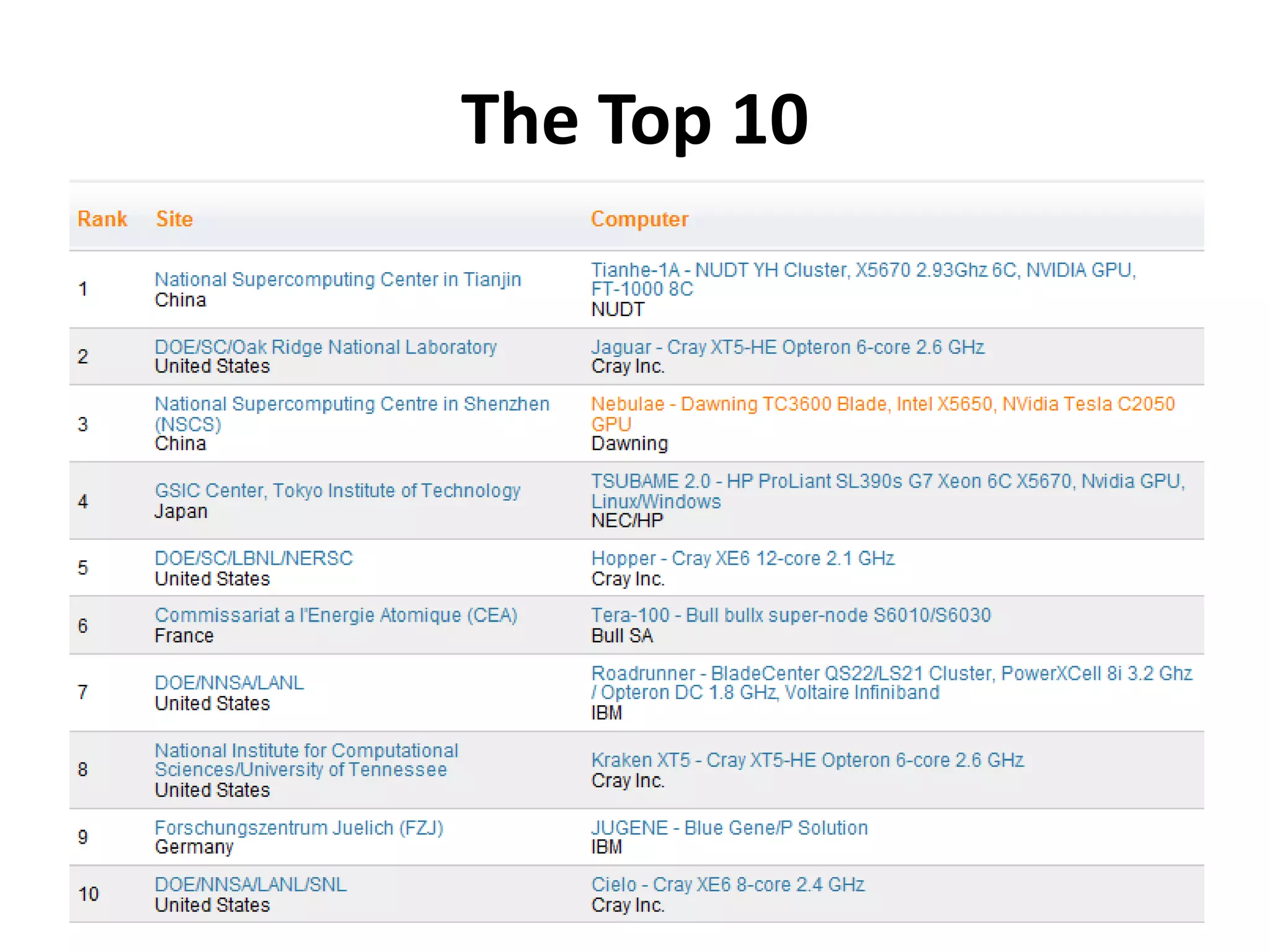
Task: Open National Supercomputing Center in Tianjin link
Action: point(338,280)
